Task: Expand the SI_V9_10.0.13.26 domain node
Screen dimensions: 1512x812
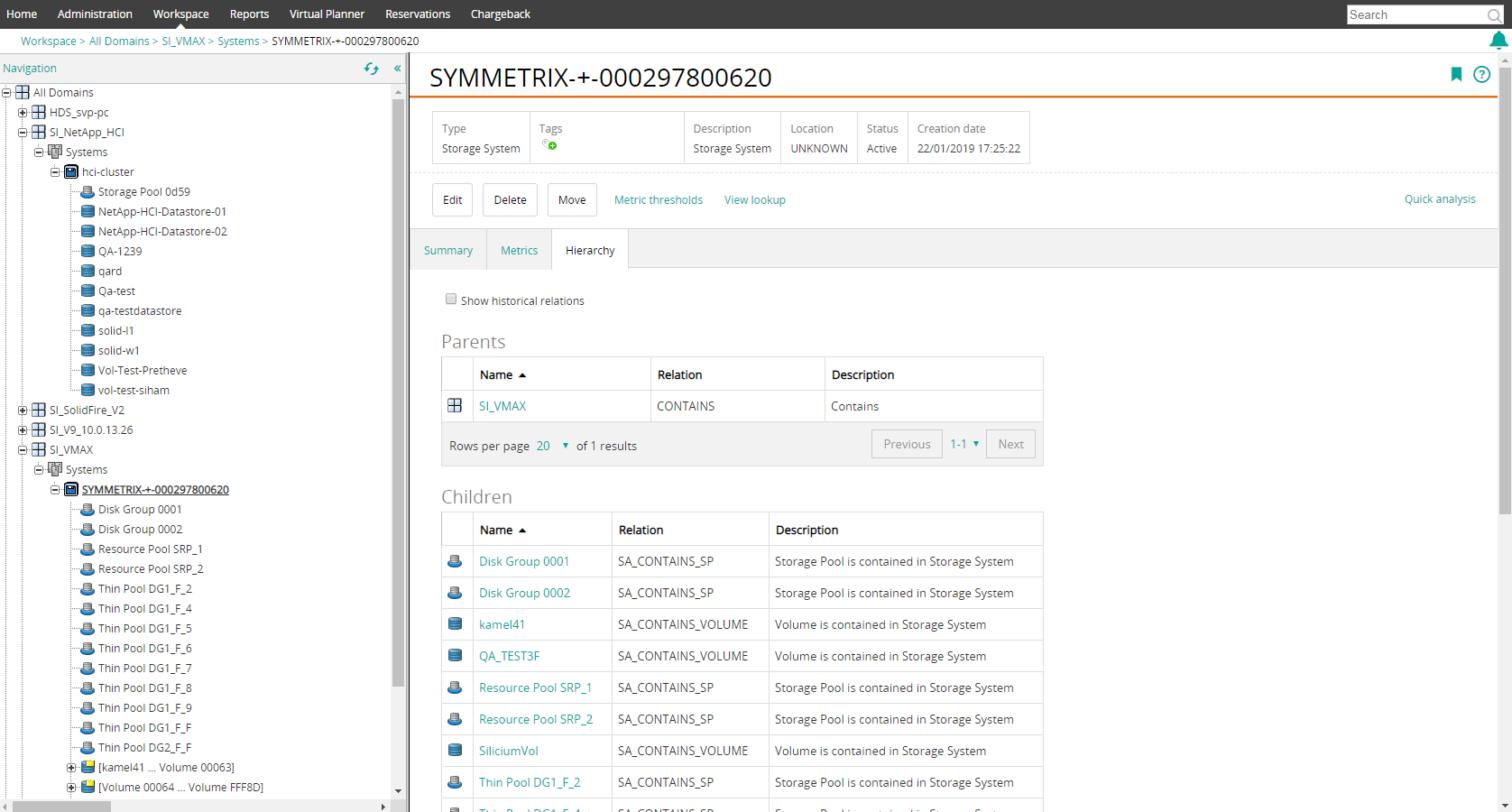Action: 23,430
